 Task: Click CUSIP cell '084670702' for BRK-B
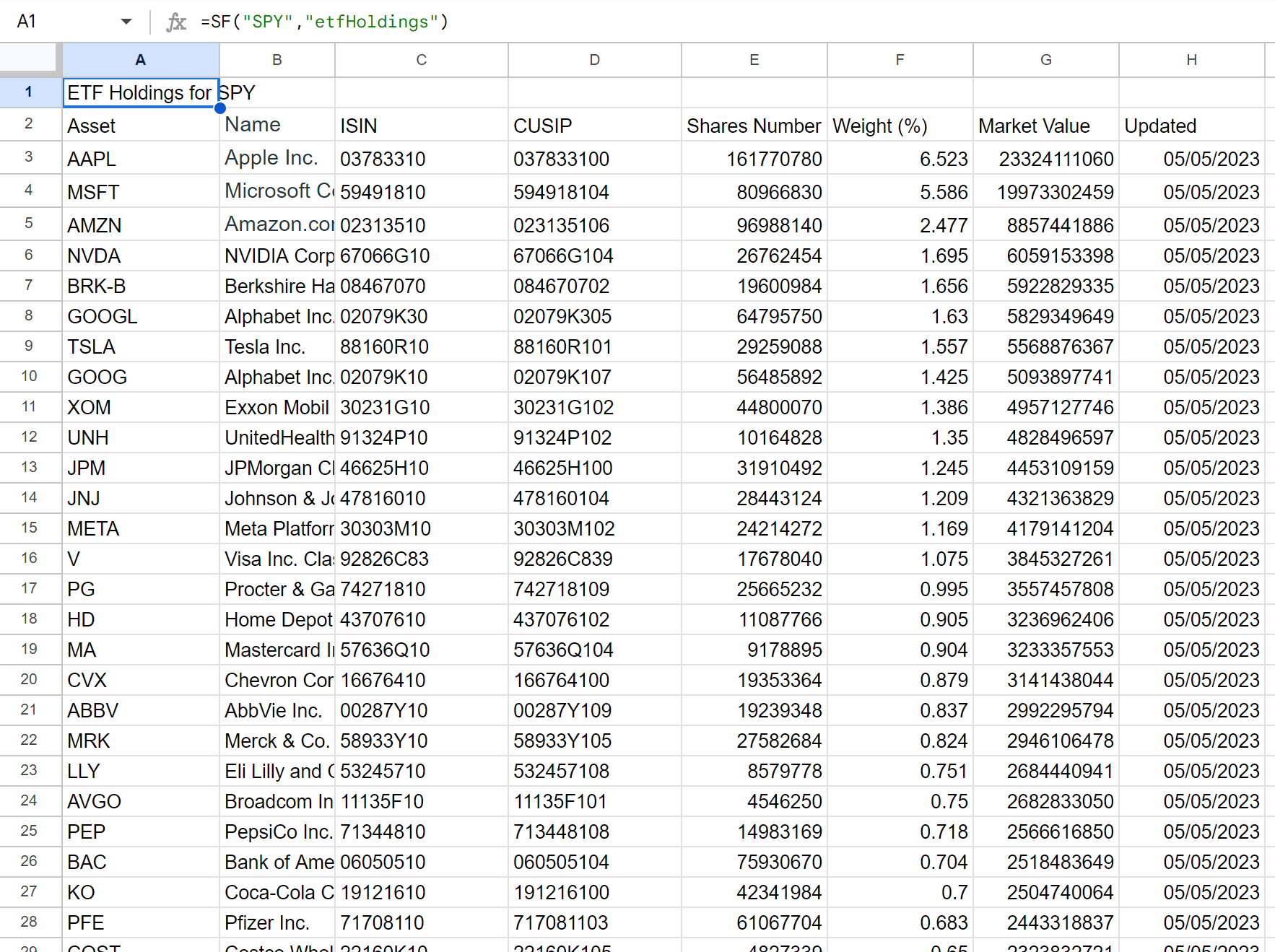[595, 286]
